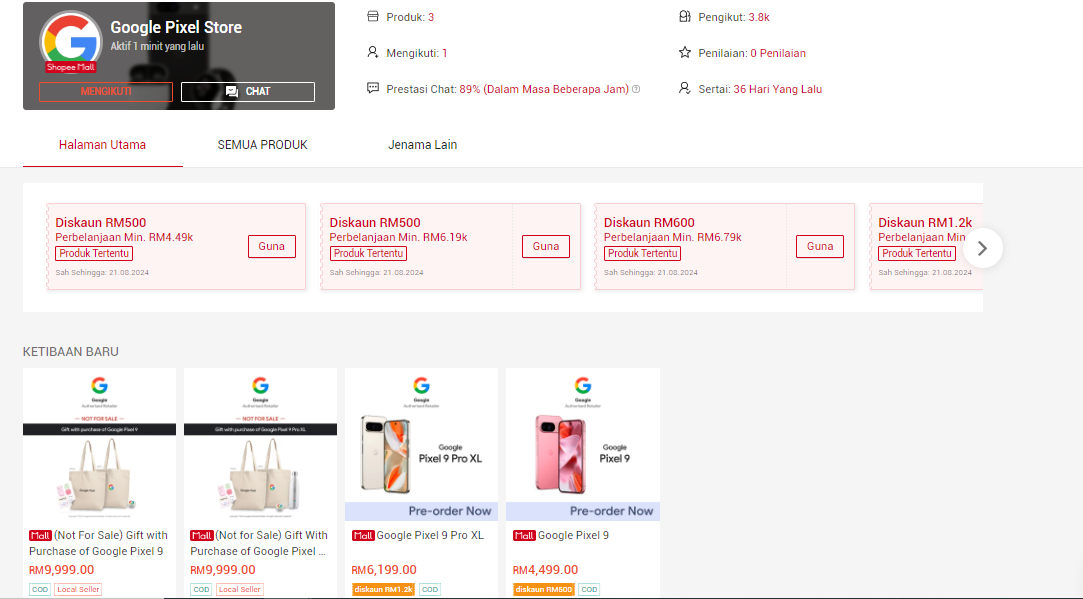Click the first Not For Sale gift product image
The width and height of the screenshot is (1083, 599).
click(99, 445)
